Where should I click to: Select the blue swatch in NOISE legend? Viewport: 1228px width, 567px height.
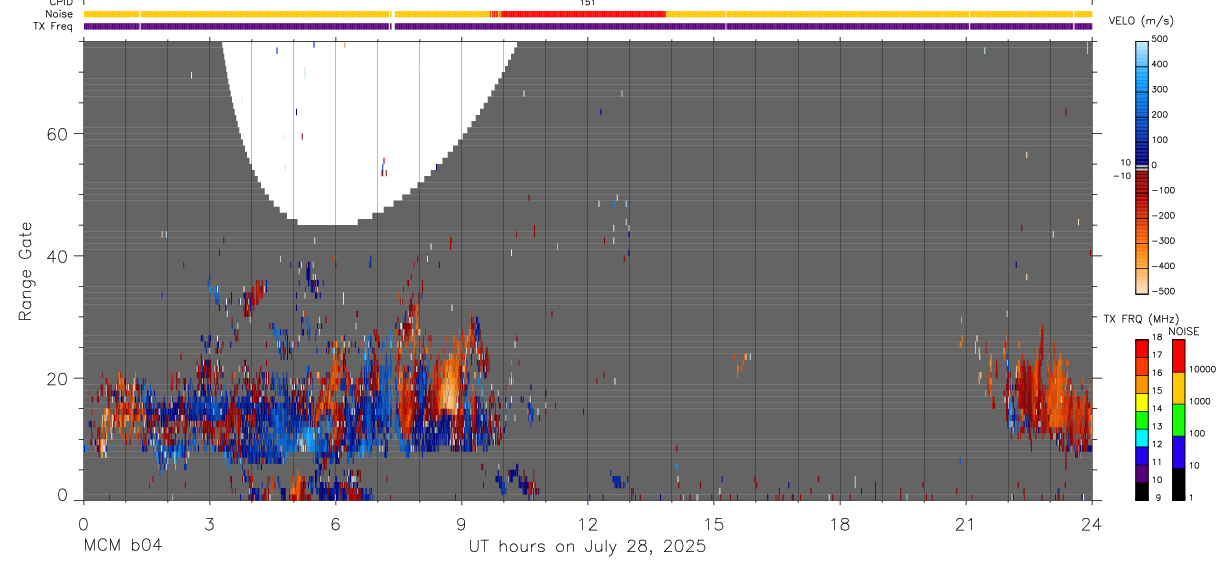point(1178,452)
